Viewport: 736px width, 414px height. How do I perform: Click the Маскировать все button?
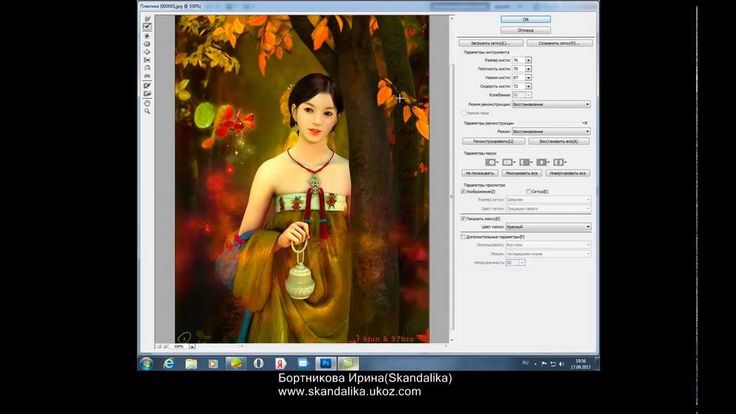coord(521,173)
